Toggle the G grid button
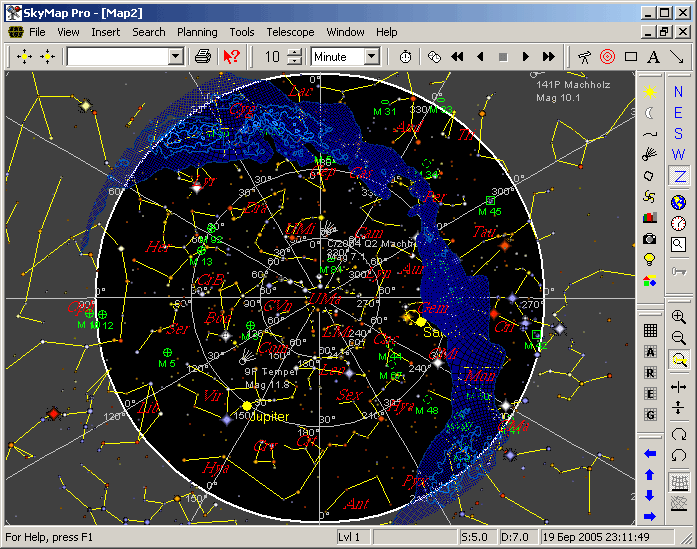This screenshot has width=697, height=549. (650, 415)
